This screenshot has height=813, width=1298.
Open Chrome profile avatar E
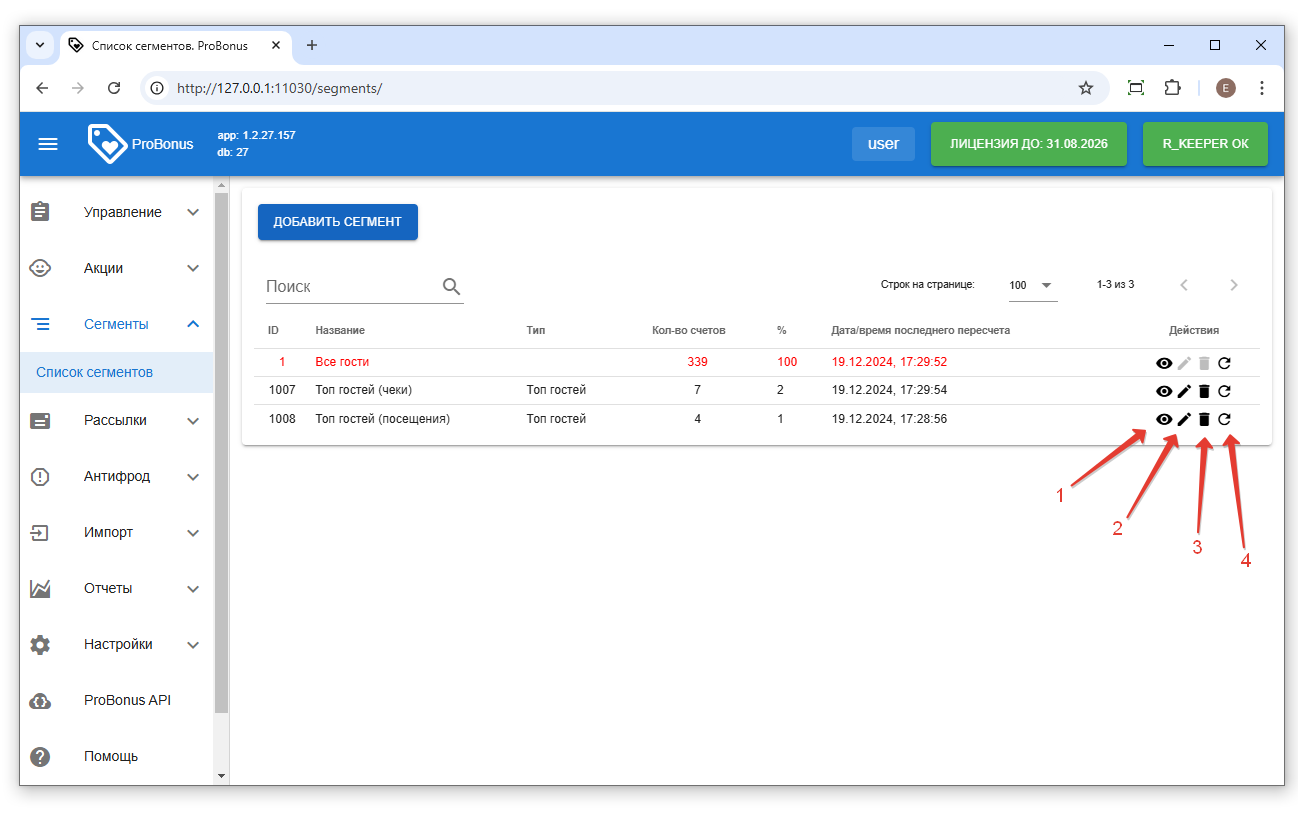point(1226,88)
